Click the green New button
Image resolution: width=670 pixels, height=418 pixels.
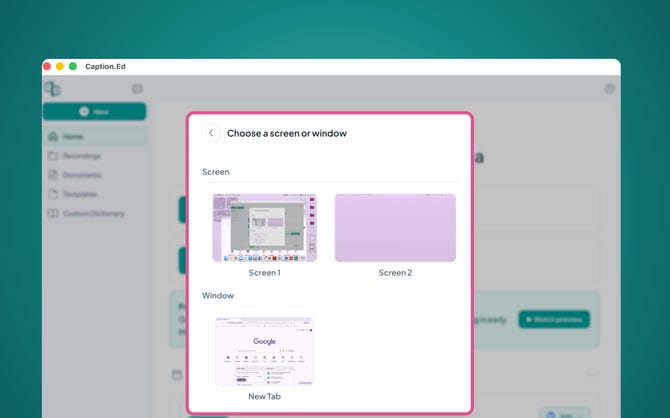(94, 112)
